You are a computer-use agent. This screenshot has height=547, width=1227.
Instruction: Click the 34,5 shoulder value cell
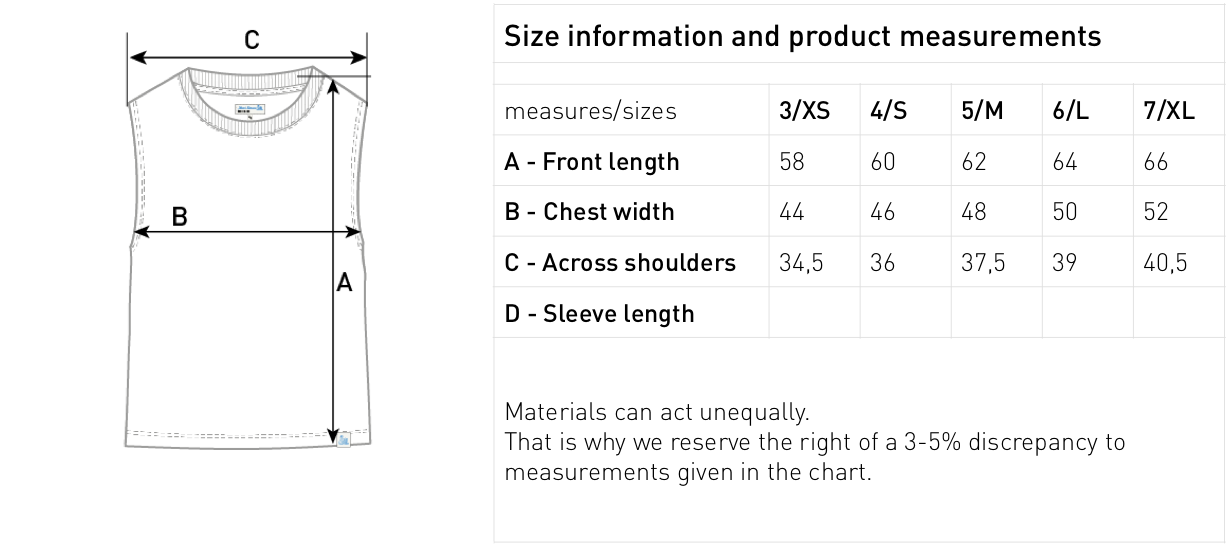pos(801,263)
